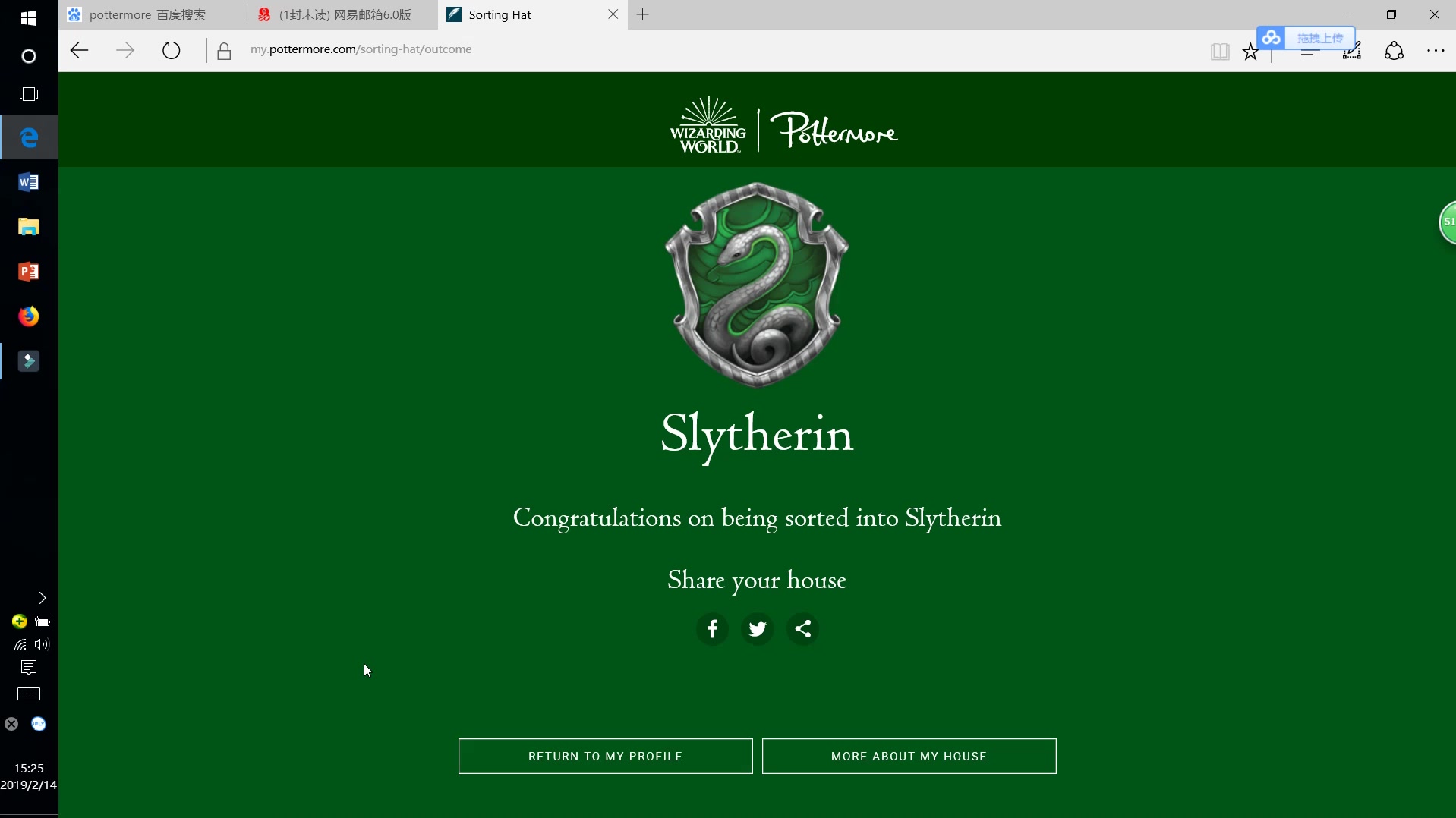Image resolution: width=1456 pixels, height=818 pixels.
Task: Open the touch keyboard icon
Action: pyautogui.click(x=29, y=694)
